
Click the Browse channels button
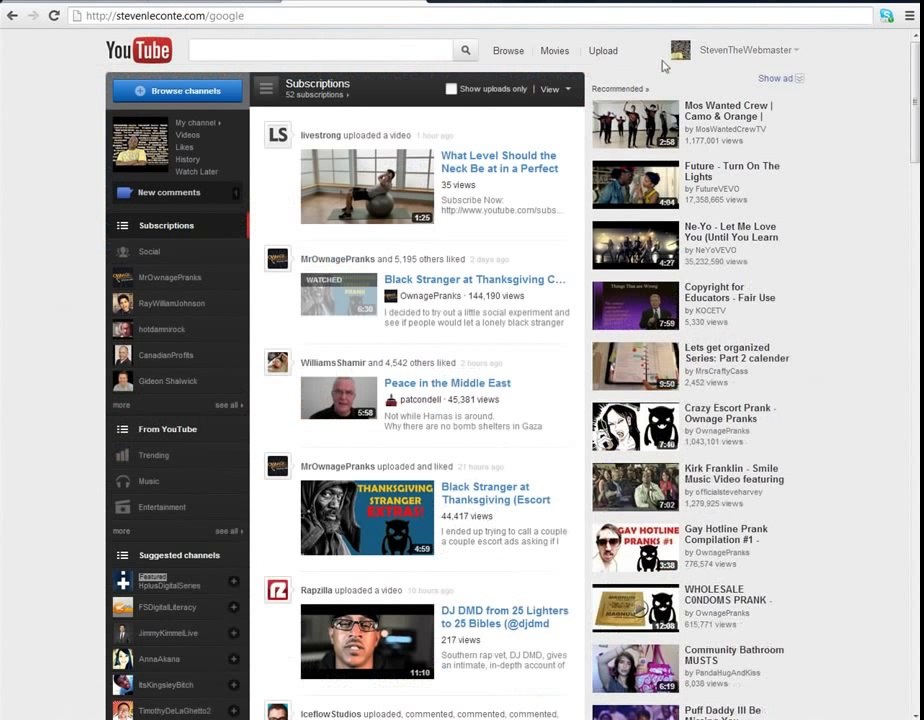[x=177, y=91]
